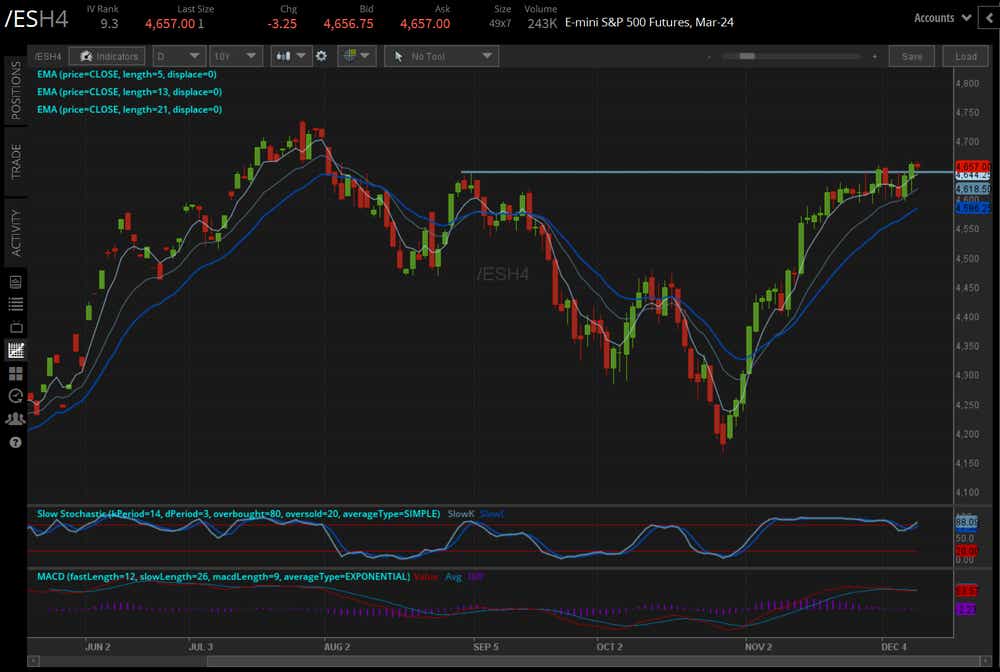Switch to the POSITIONS side tab
This screenshot has height=672, width=1000.
(x=15, y=90)
